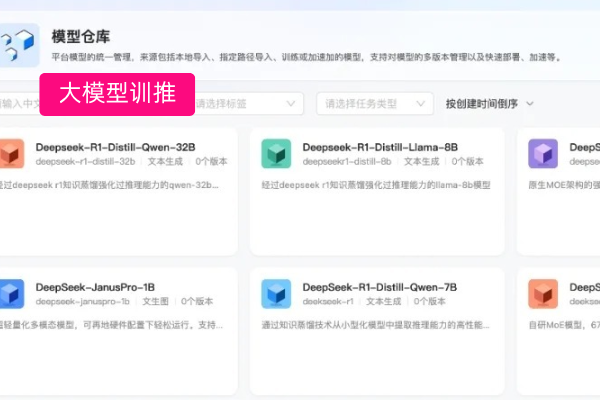The width and height of the screenshot is (600, 400).
Task: Click 0个版本 on the JanusPro-1B card
Action: click(x=197, y=302)
